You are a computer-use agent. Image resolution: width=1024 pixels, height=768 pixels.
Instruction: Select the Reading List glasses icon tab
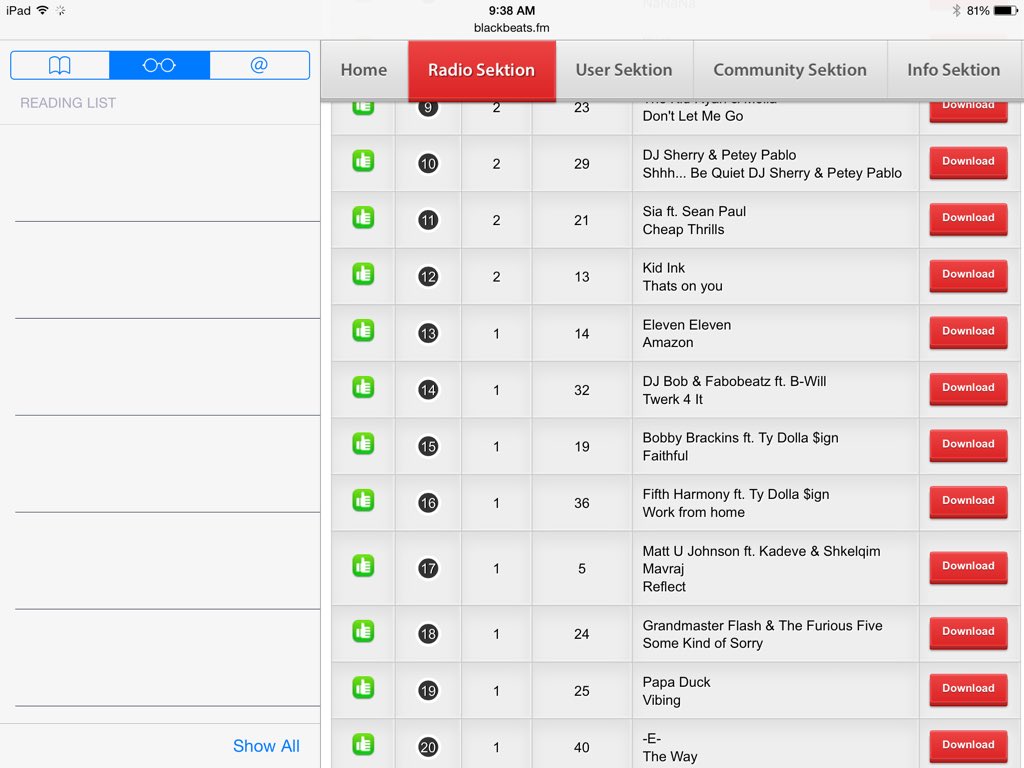[159, 65]
